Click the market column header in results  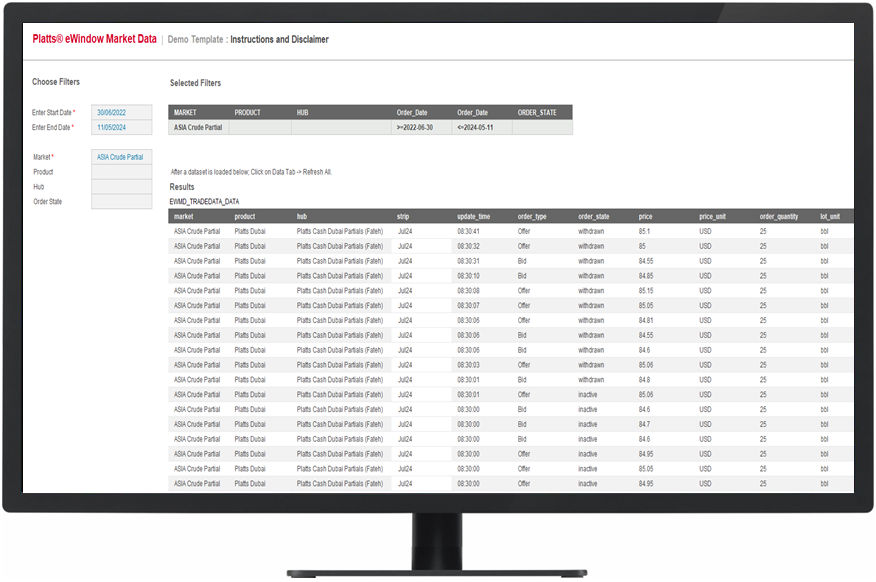point(183,216)
